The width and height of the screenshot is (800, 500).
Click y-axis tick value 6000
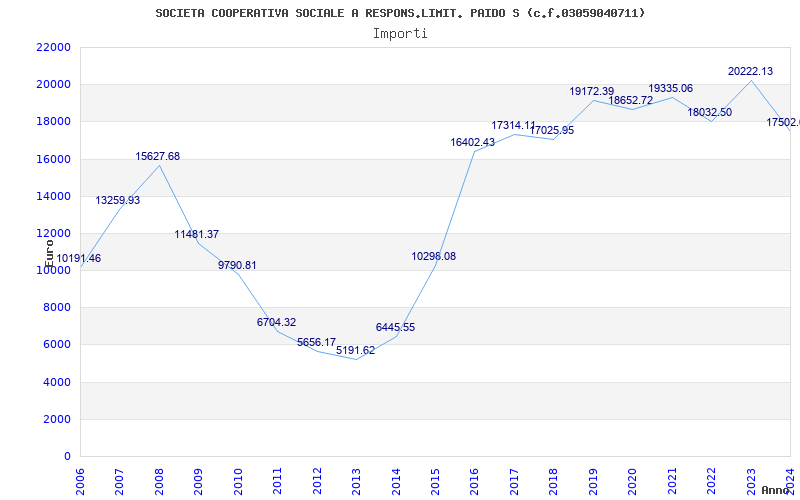[57, 345]
